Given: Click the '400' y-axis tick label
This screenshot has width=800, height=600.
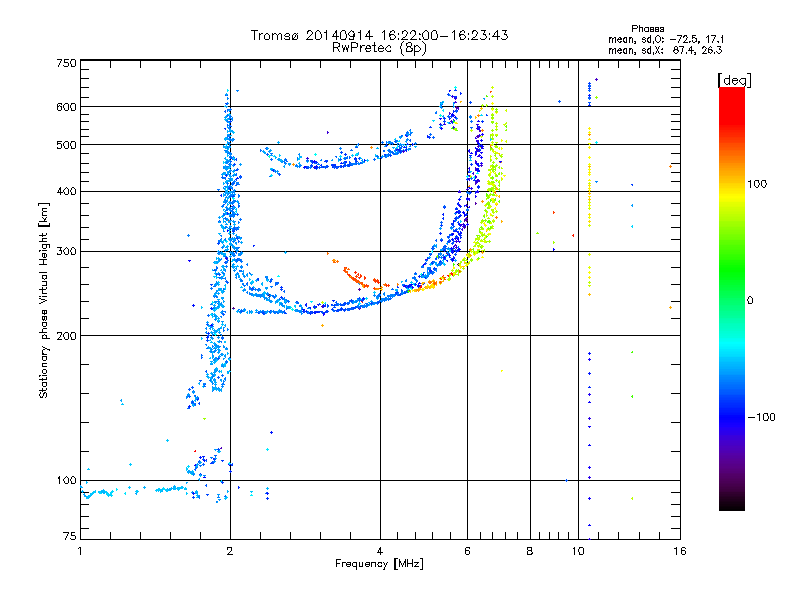Looking at the screenshot, I should coord(67,191).
